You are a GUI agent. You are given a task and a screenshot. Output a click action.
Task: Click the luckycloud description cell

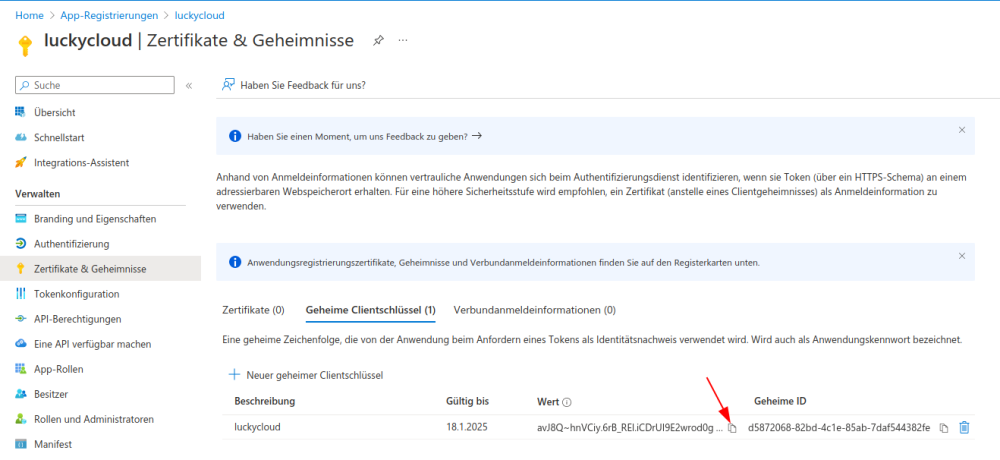click(x=257, y=427)
